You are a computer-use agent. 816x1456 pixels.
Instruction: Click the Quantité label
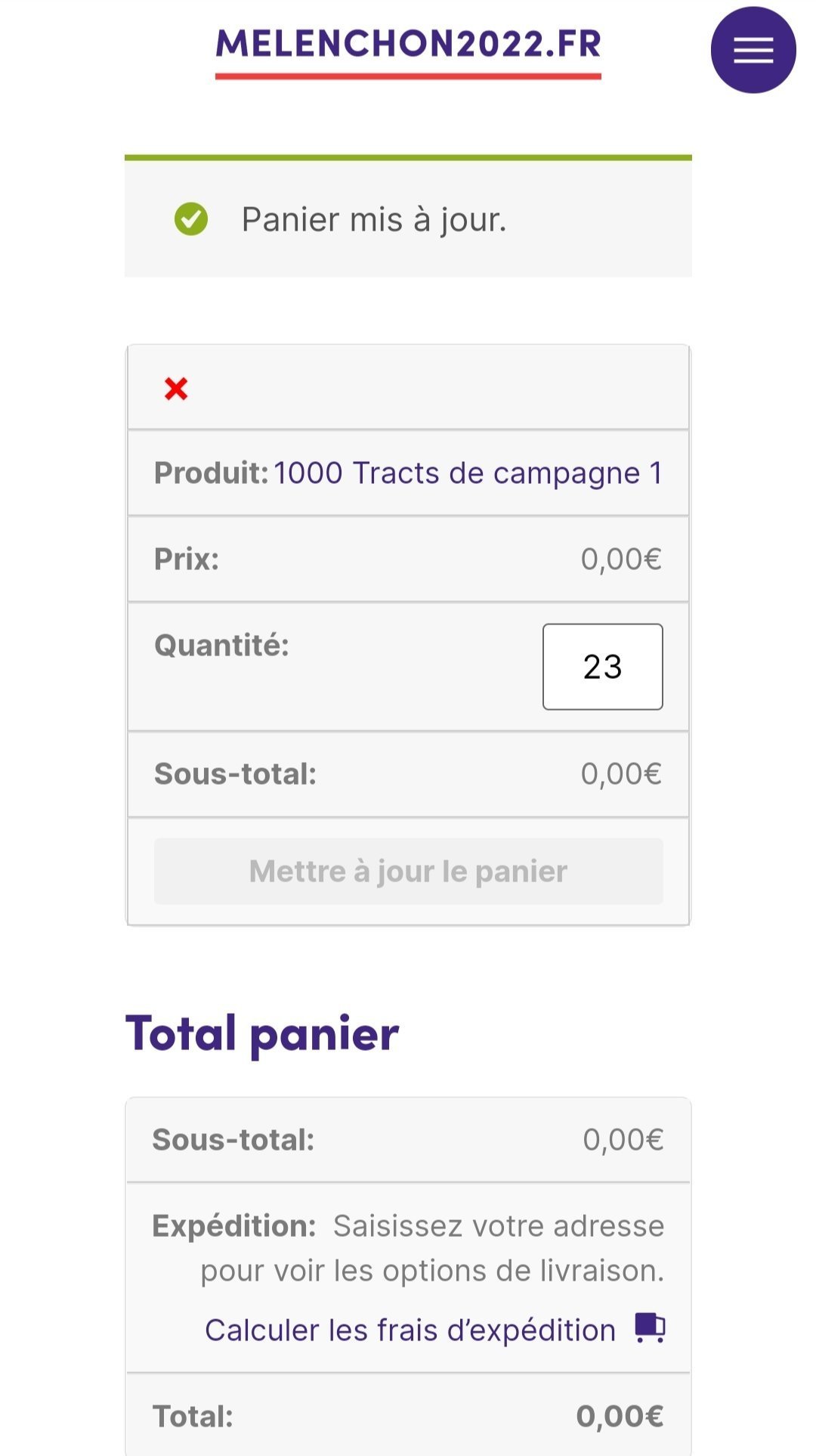coord(221,646)
